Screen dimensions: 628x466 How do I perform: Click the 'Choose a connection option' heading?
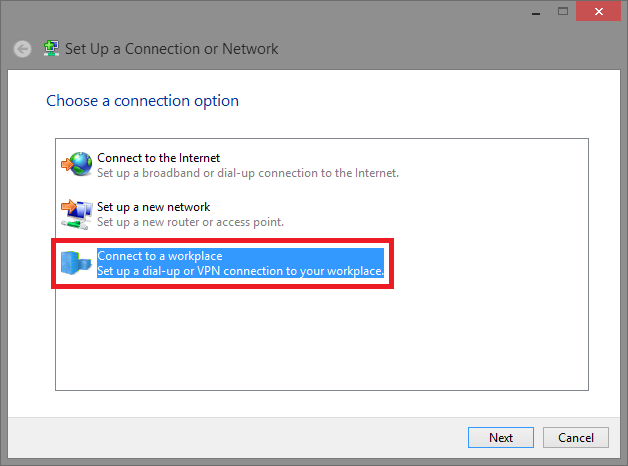point(142,101)
